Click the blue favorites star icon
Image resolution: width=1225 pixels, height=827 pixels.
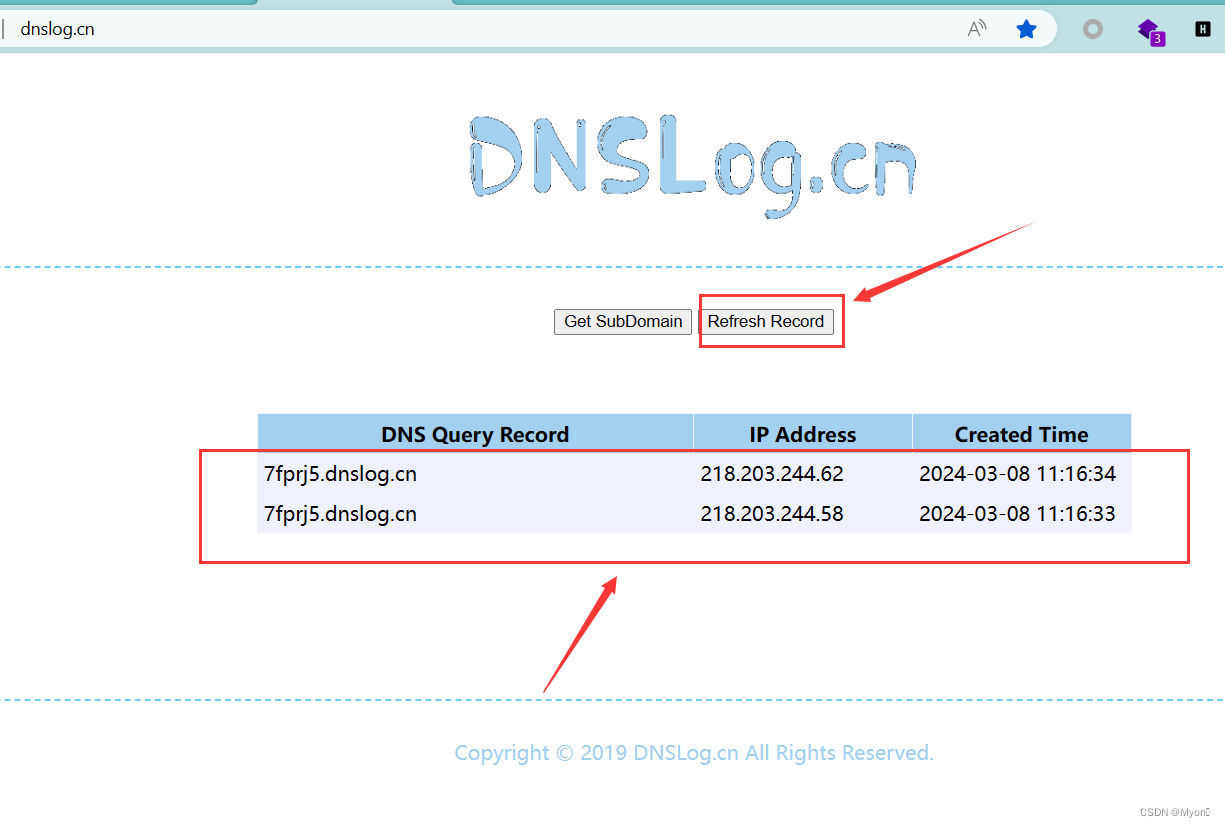pyautogui.click(x=1026, y=29)
